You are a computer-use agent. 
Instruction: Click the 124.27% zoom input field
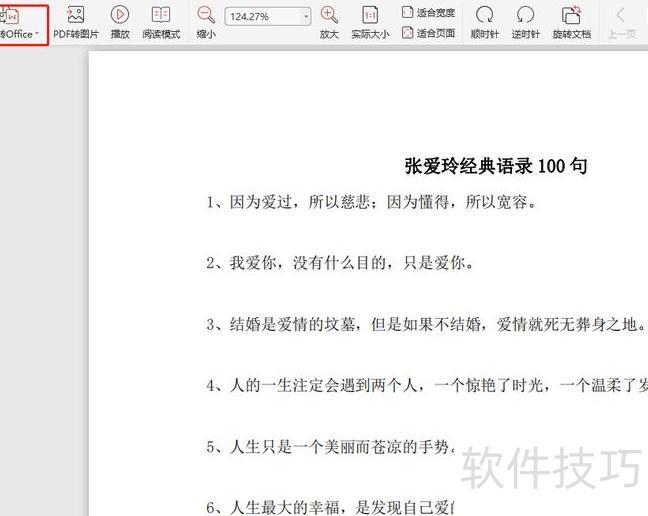(x=263, y=17)
